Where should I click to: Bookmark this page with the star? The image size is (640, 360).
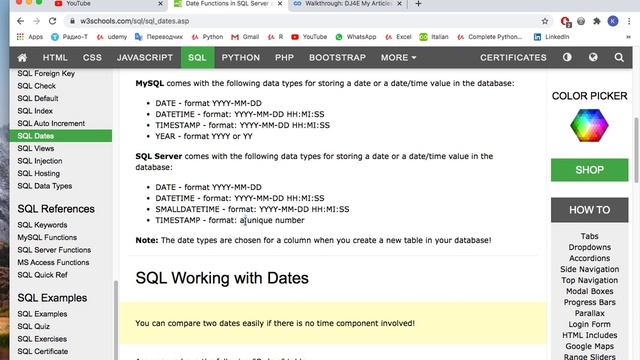click(x=544, y=21)
